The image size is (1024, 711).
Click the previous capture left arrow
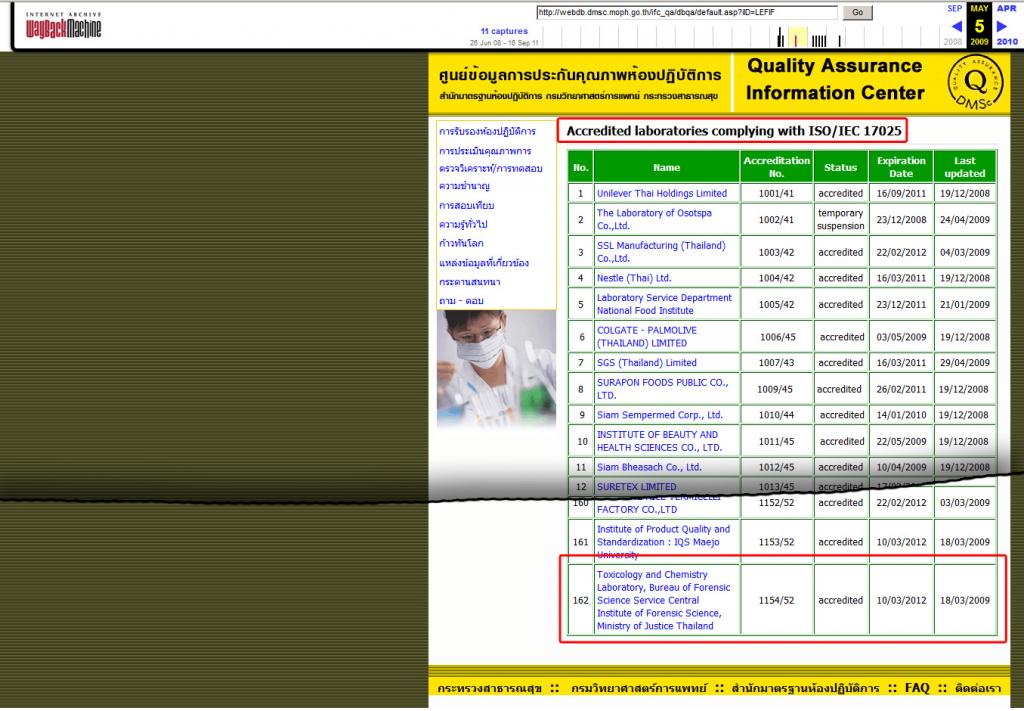tap(957, 25)
